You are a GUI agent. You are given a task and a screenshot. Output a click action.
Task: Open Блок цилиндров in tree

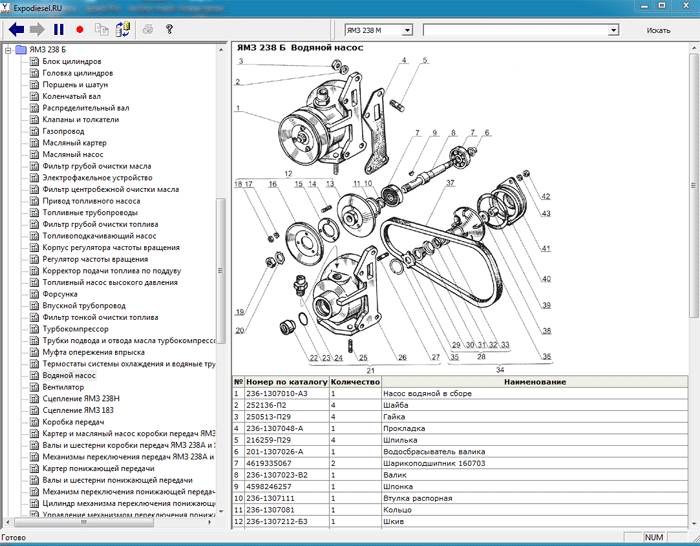[x=71, y=61]
